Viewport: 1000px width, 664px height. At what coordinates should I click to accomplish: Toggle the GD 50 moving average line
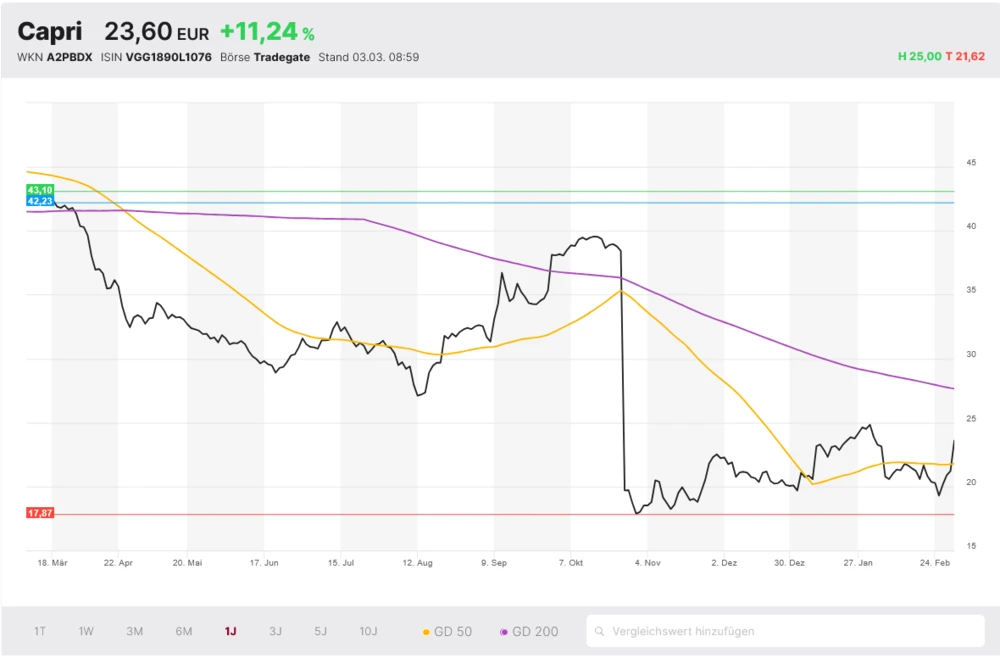pyautogui.click(x=447, y=631)
